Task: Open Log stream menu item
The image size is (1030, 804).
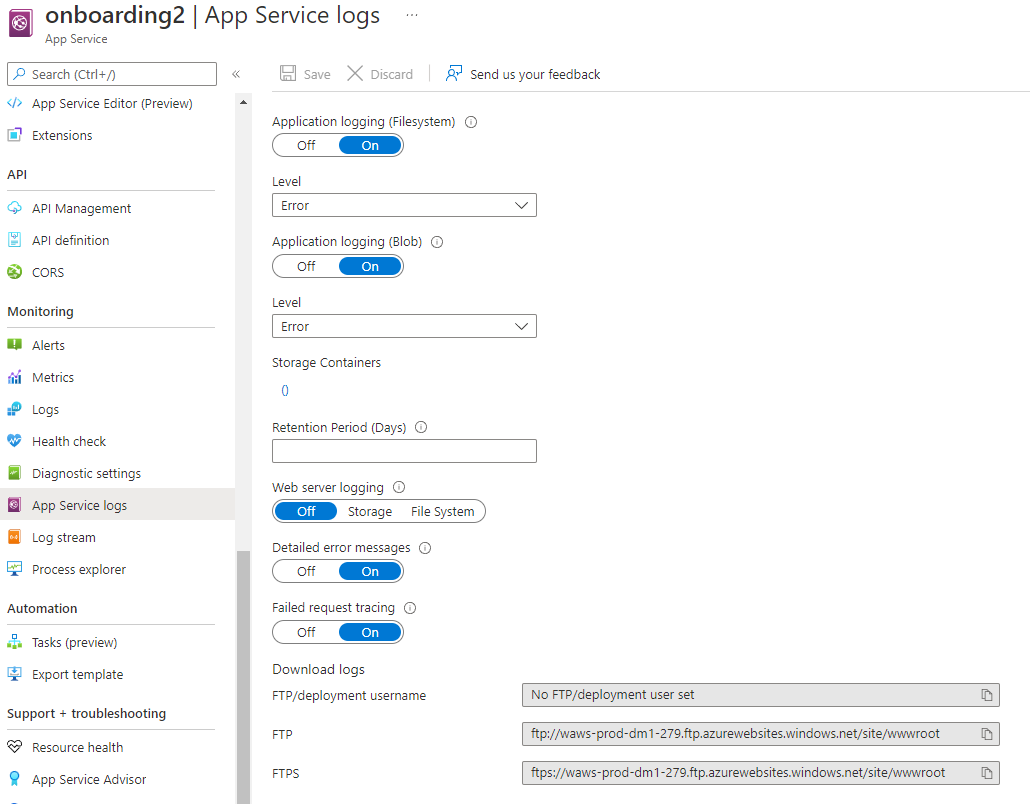Action: (64, 537)
